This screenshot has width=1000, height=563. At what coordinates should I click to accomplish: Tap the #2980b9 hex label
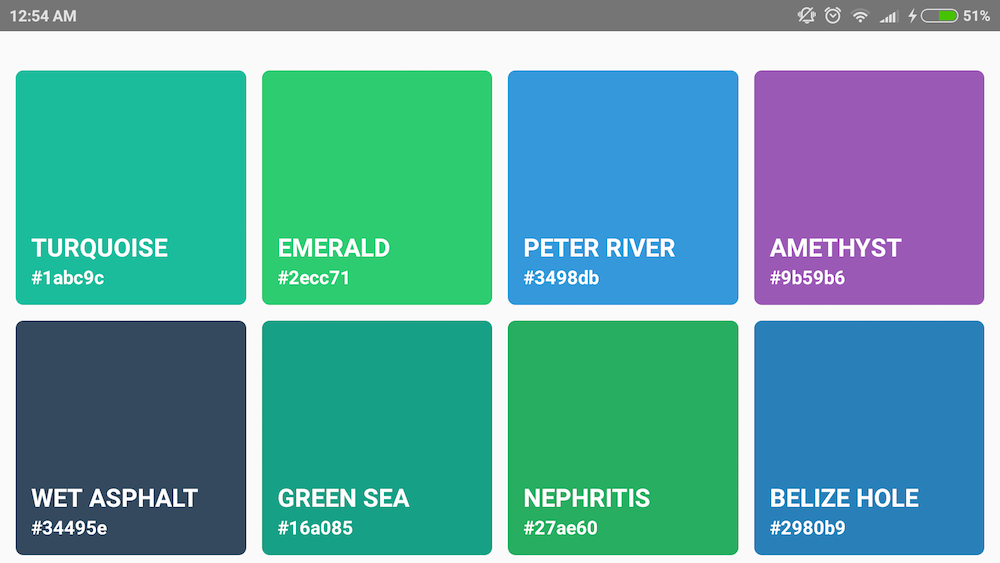[x=807, y=528]
